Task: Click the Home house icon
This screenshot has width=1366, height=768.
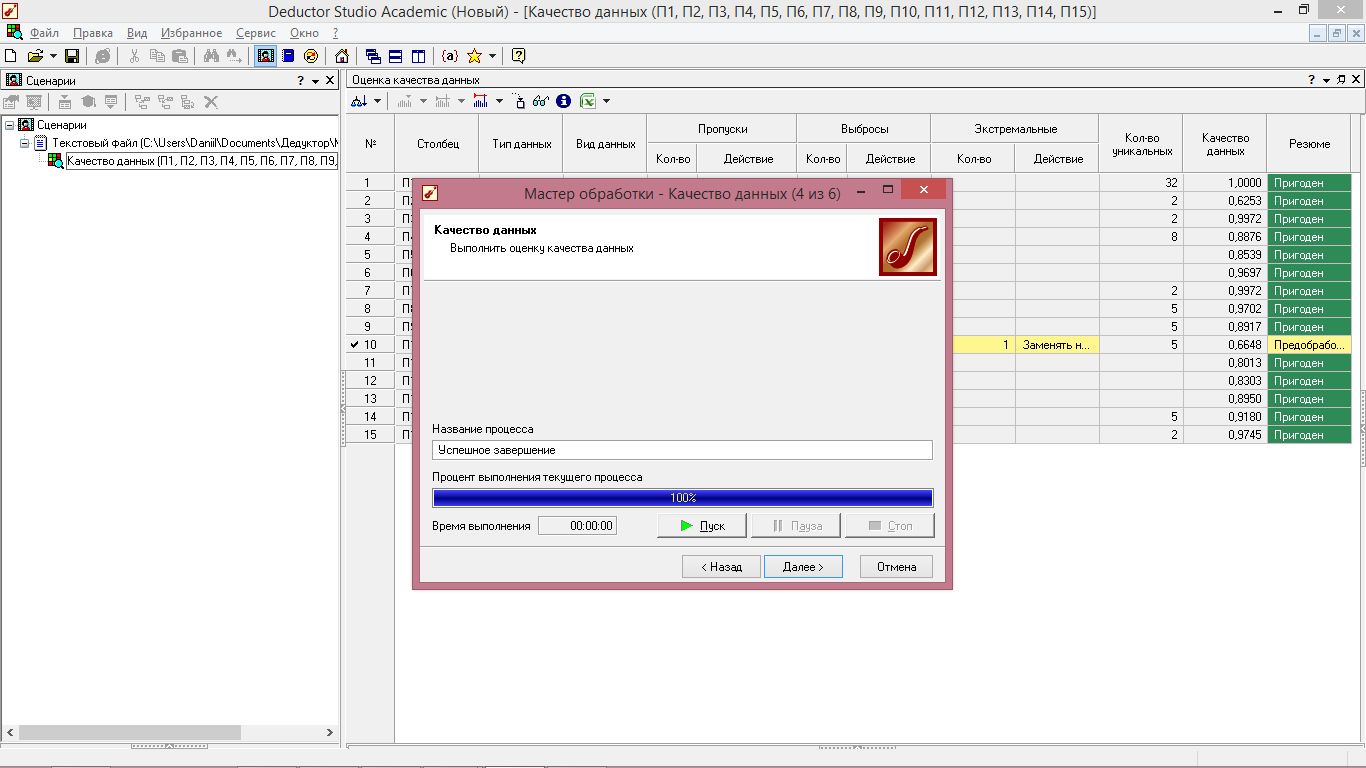Action: (342, 56)
